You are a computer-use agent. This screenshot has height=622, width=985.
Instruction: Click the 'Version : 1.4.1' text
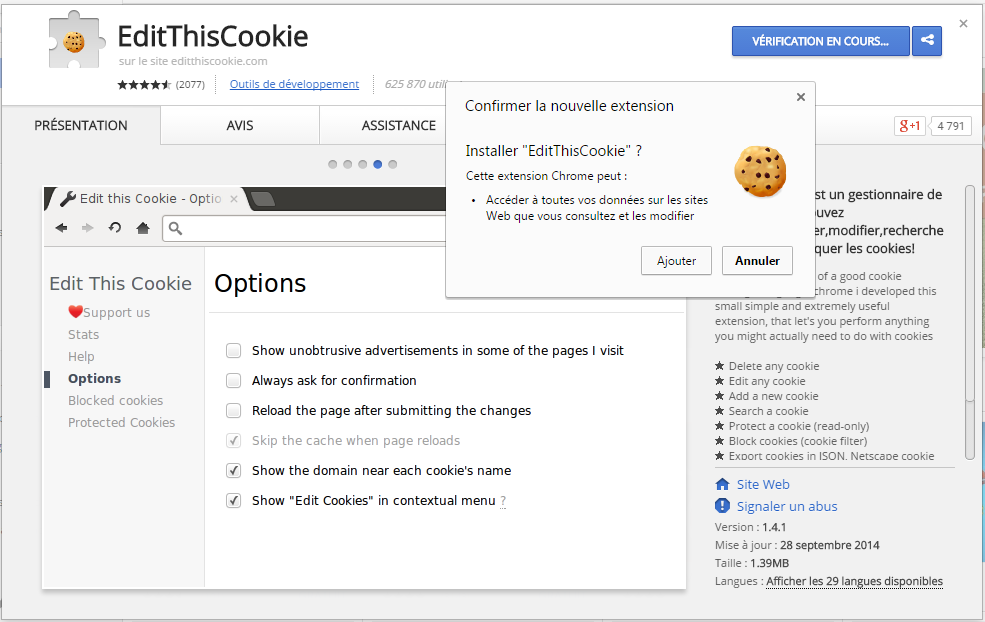click(750, 527)
